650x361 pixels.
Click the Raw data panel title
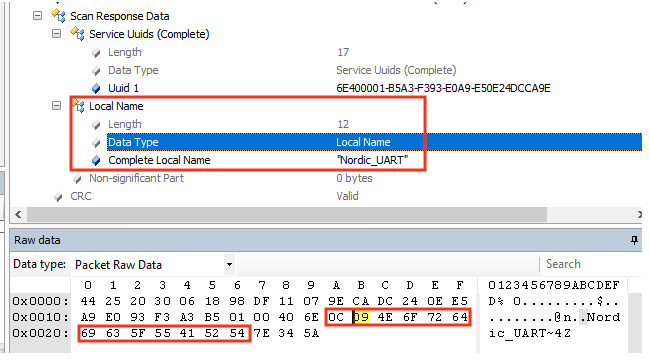pyautogui.click(x=37, y=240)
